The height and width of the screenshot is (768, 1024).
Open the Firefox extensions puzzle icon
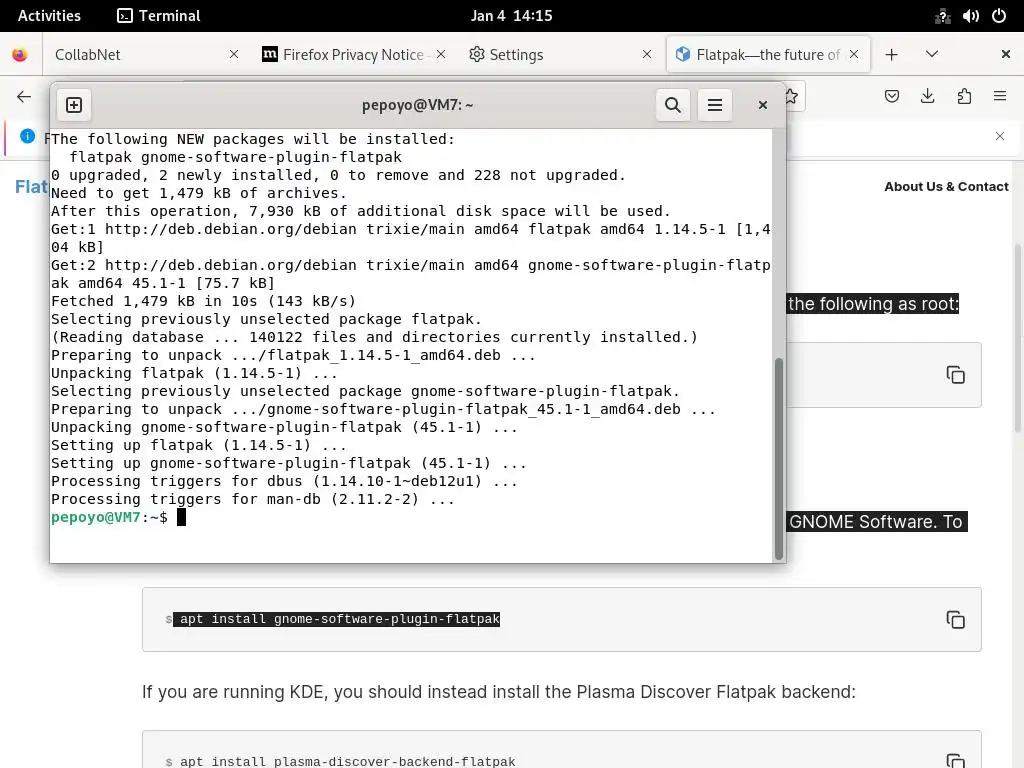pyautogui.click(x=964, y=97)
